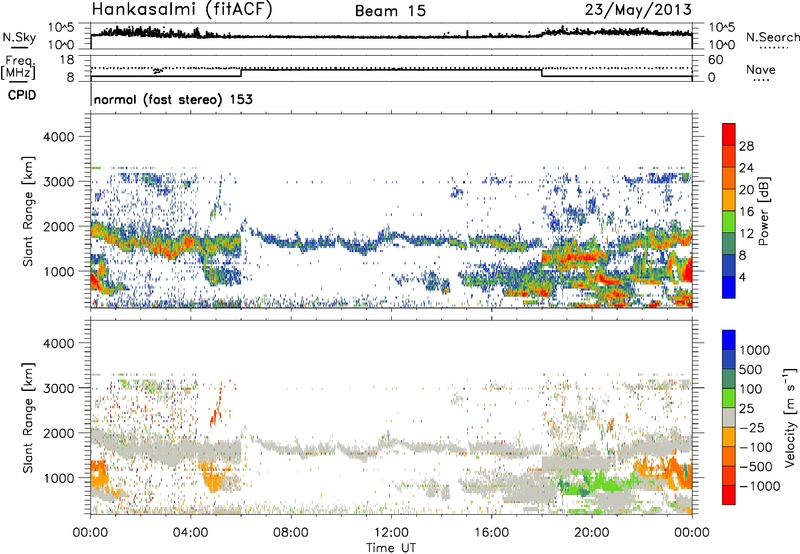The image size is (800, 554).
Task: Click the gray -25 to 25 Velocity colorbar segment
Action: pos(729,417)
